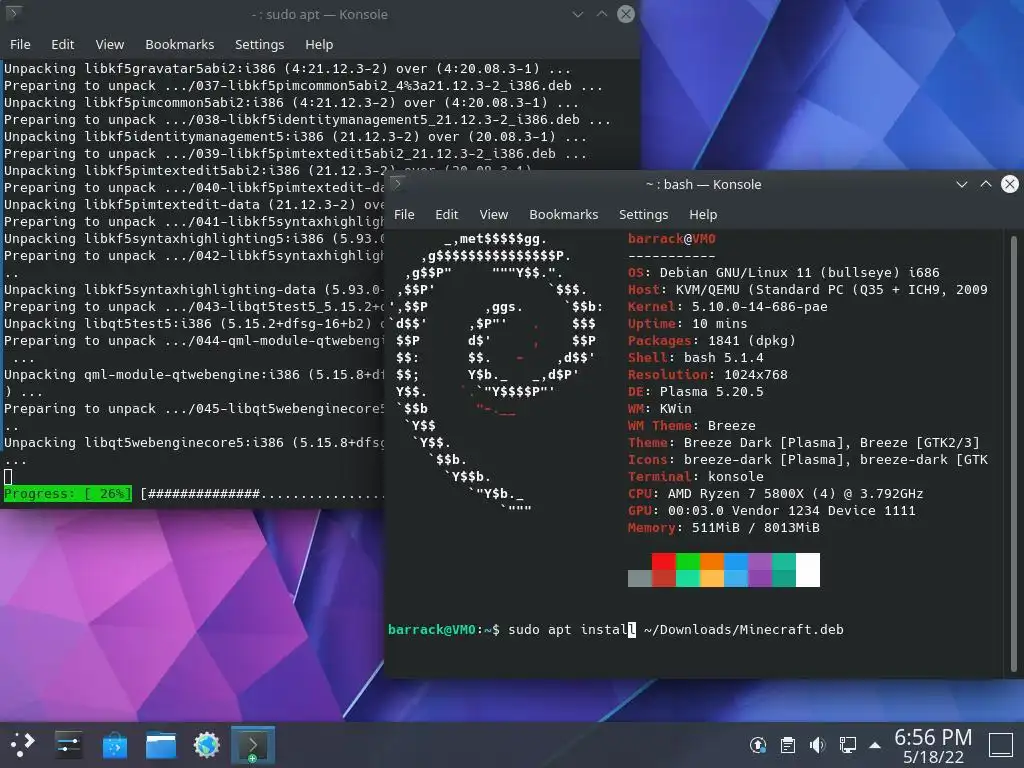Launch the web browser globe icon
The image size is (1024, 768).
point(206,744)
